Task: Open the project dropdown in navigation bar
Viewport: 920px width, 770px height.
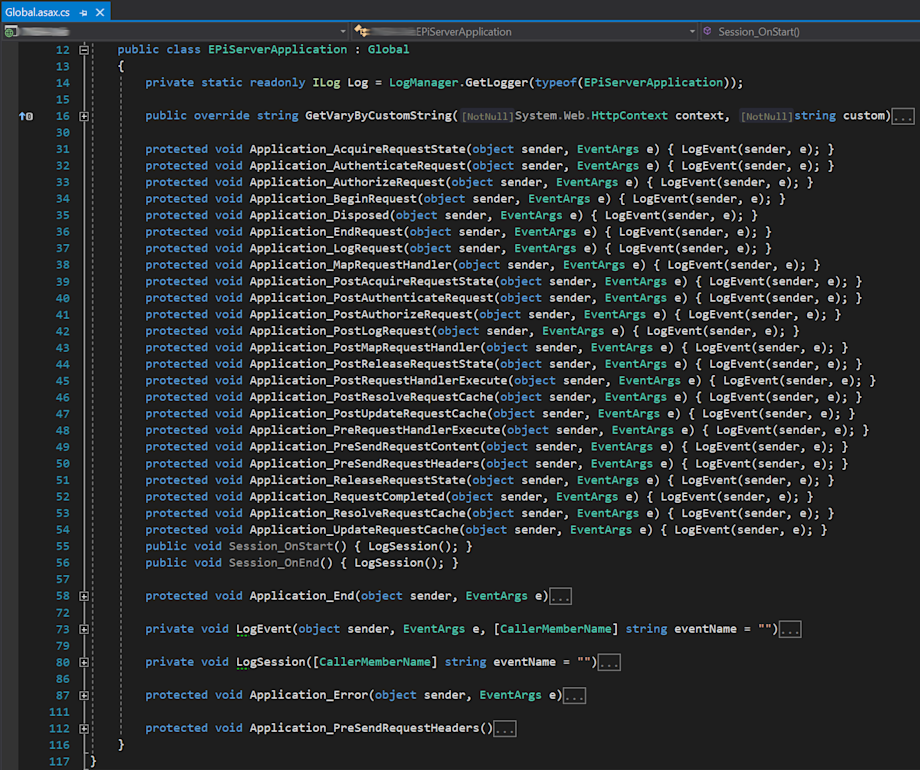Action: click(343, 32)
